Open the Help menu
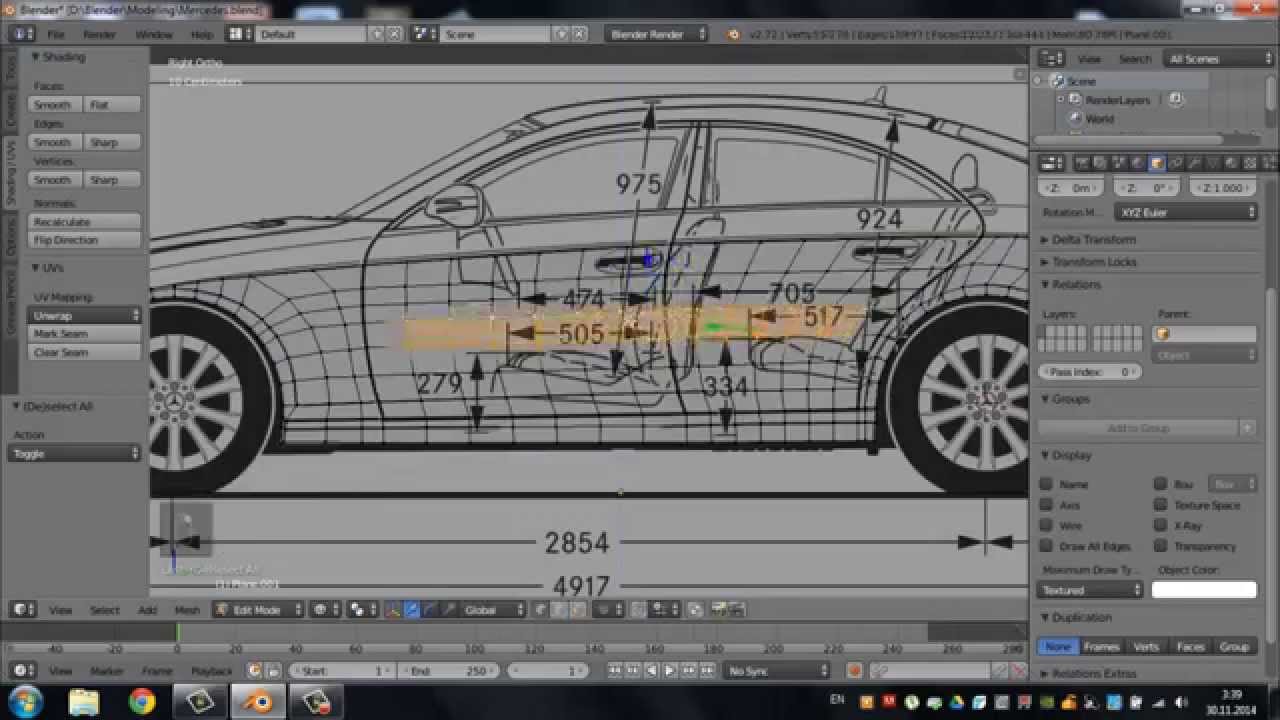 [202, 34]
